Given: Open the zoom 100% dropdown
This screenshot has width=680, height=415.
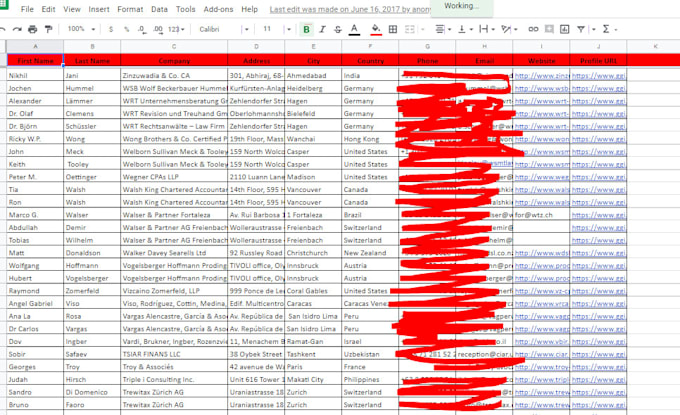Looking at the screenshot, I should [81, 29].
